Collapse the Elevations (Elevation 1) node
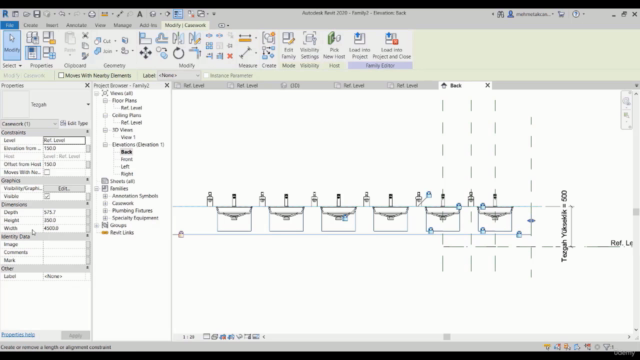Image resolution: width=640 pixels, height=360 pixels. [105, 144]
